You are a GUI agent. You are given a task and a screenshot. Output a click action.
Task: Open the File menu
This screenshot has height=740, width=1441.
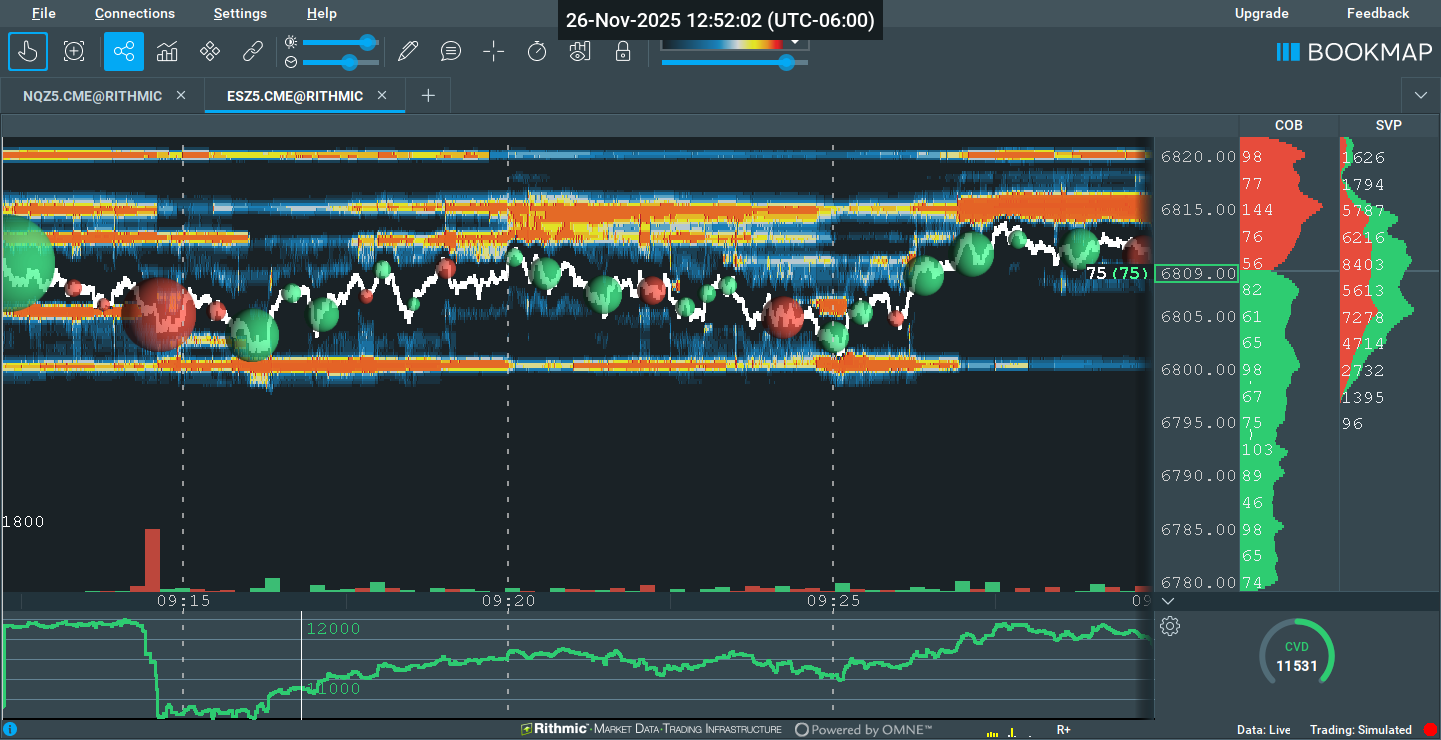44,13
